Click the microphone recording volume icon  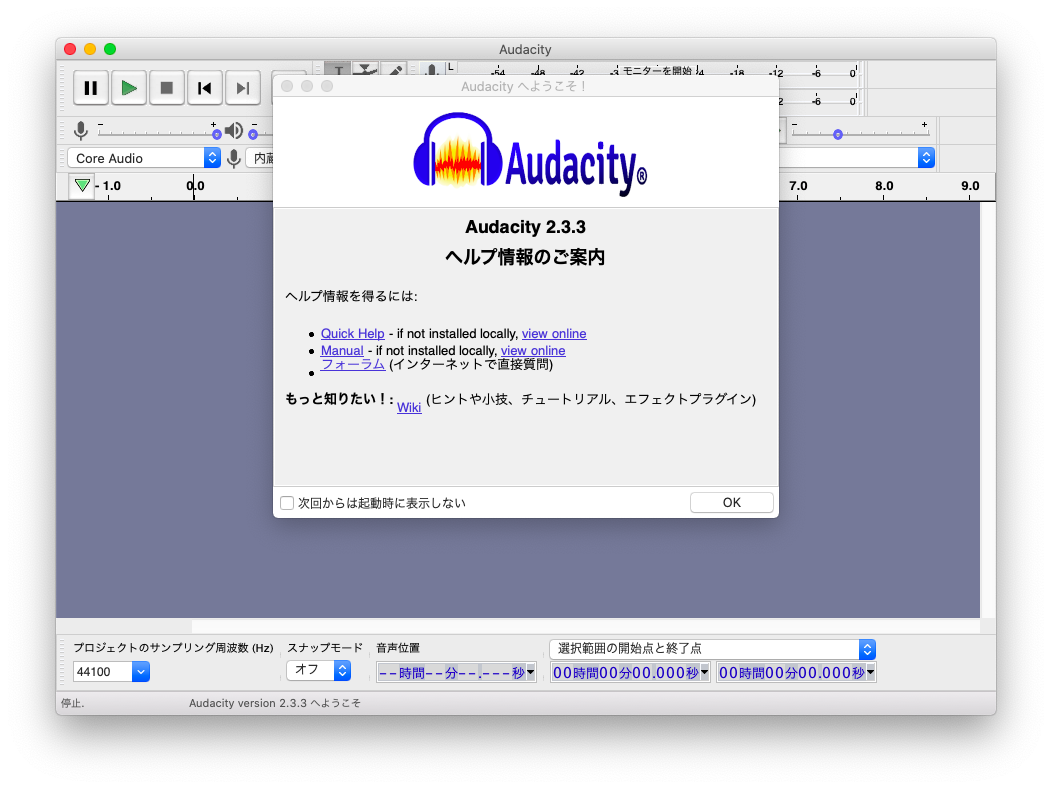tap(81, 130)
